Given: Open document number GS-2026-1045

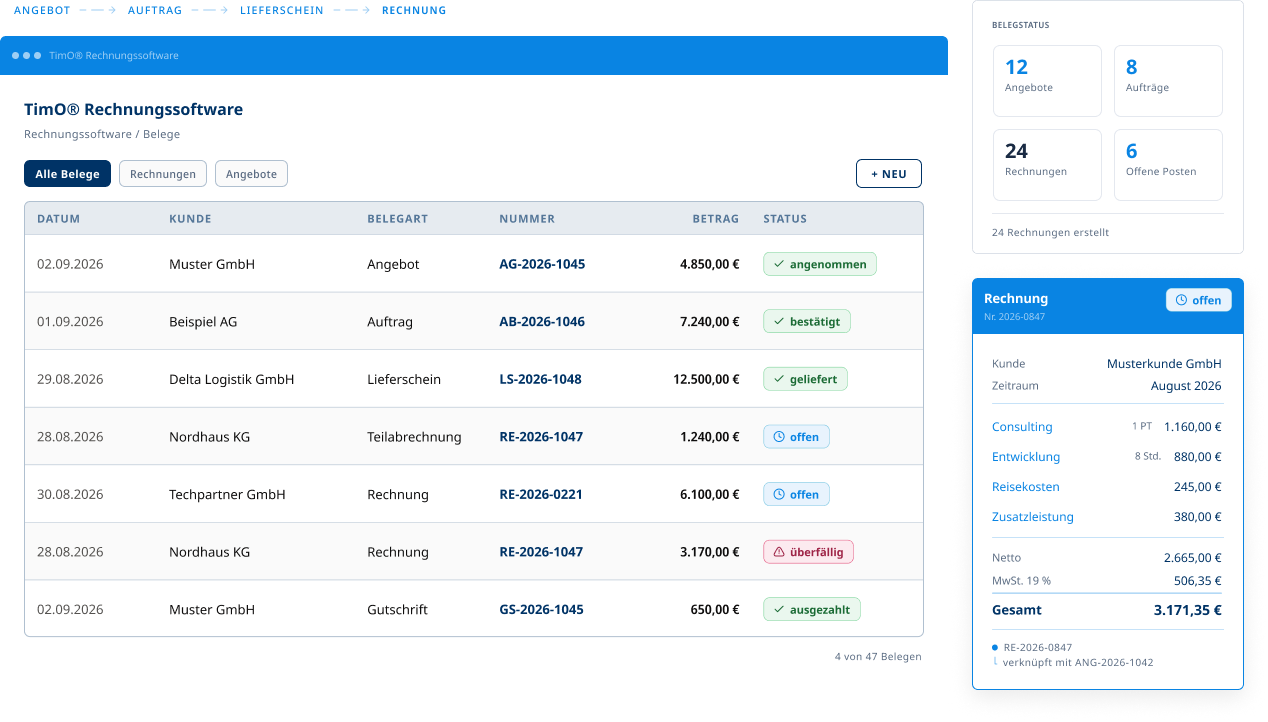Looking at the screenshot, I should pyautogui.click(x=542, y=609).
